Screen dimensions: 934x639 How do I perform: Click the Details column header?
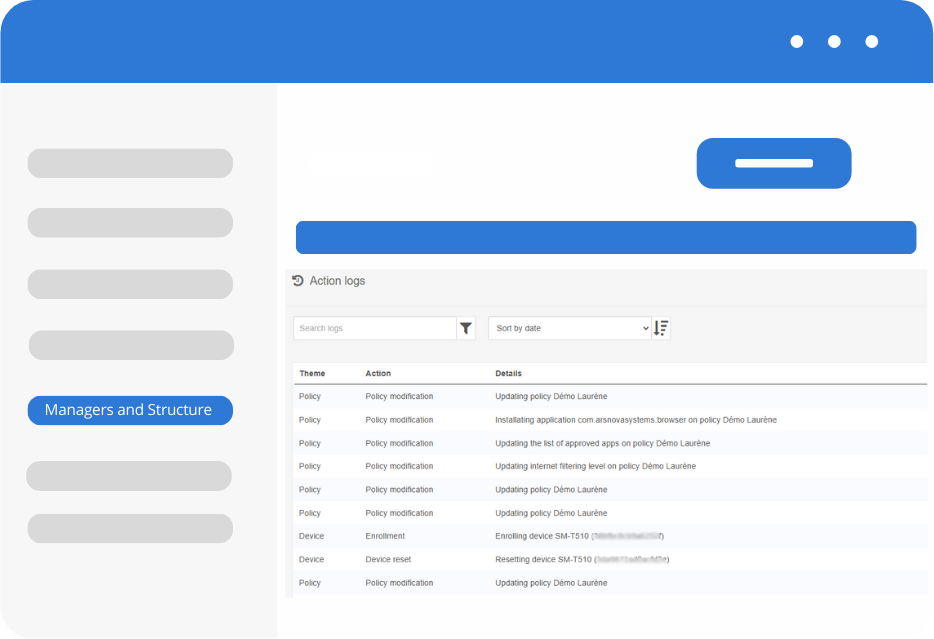click(x=508, y=373)
